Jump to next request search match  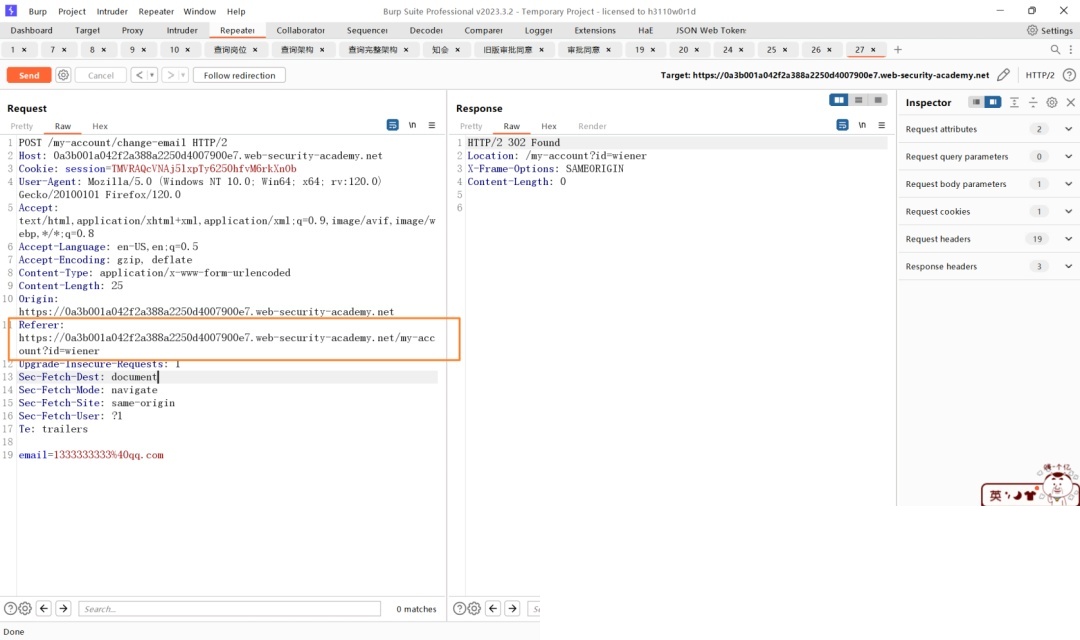pyautogui.click(x=63, y=608)
